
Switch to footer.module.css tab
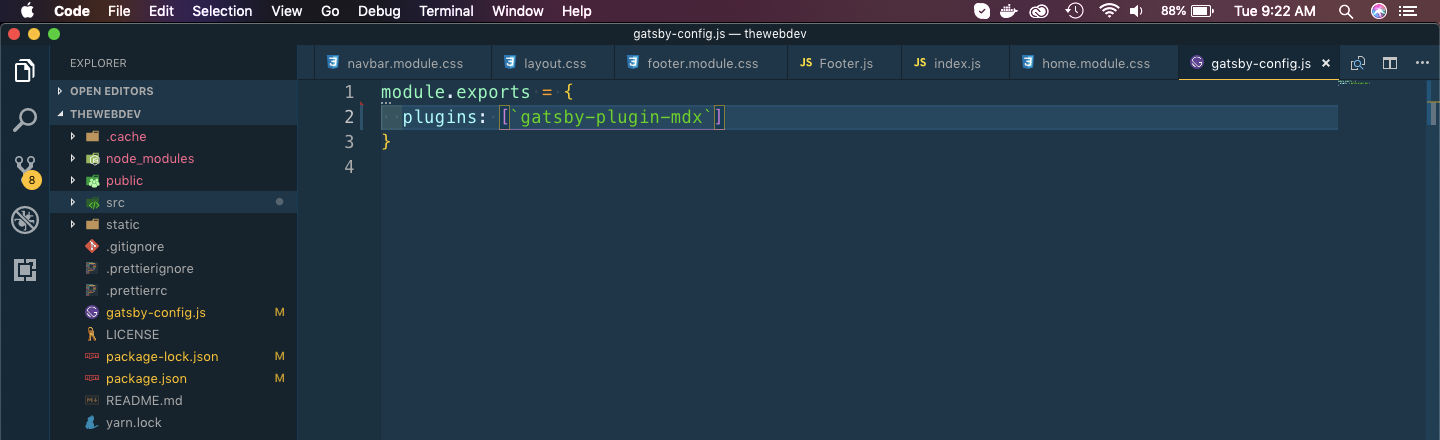700,63
